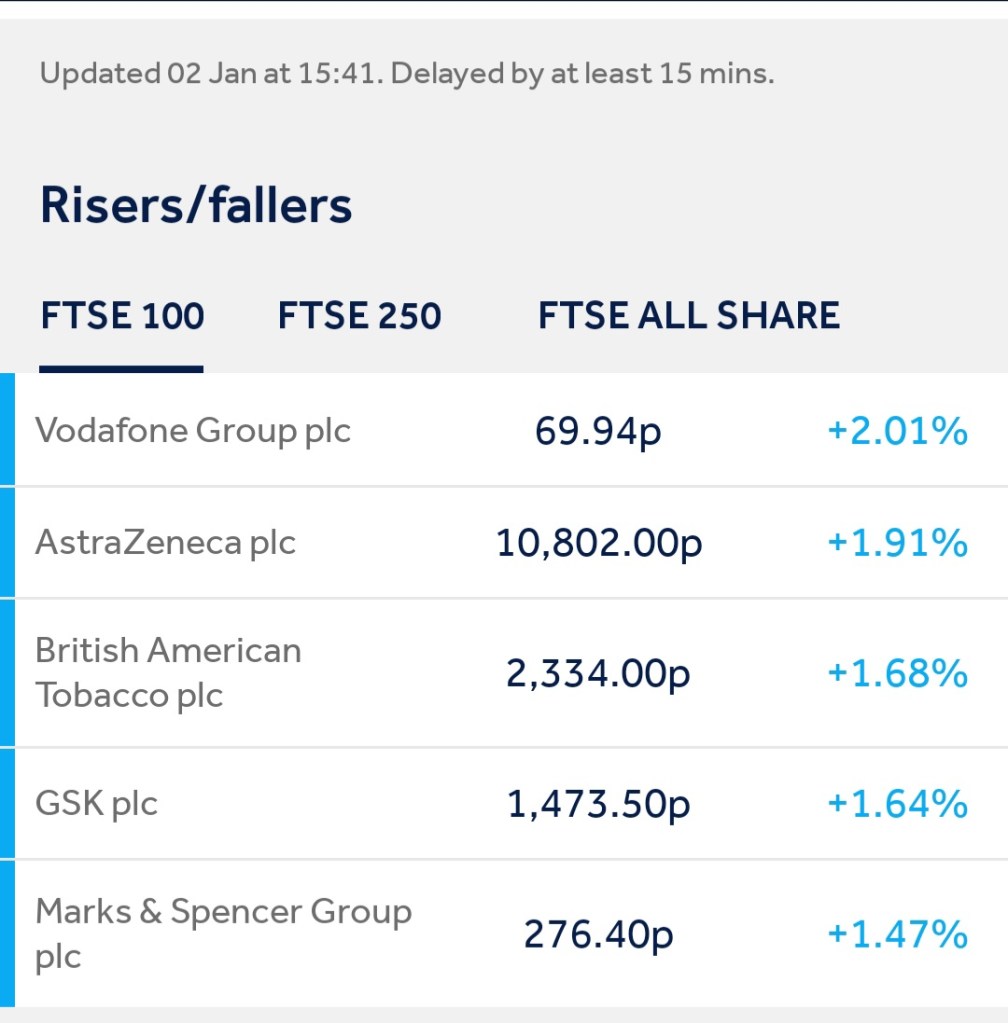This screenshot has width=1008, height=1023.
Task: Switch to the FTSE 100 tab
Action: click(x=122, y=316)
